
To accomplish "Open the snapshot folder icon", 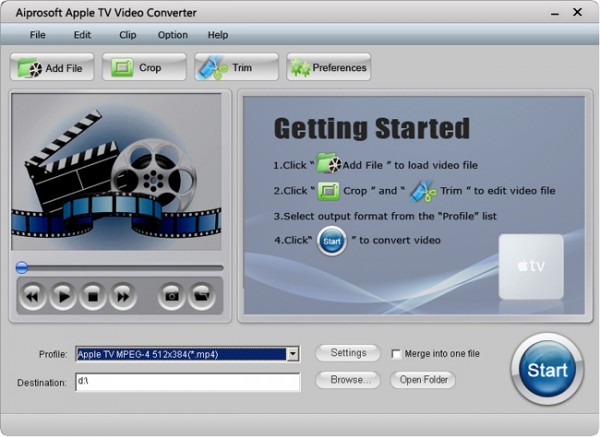I will click(x=201, y=295).
